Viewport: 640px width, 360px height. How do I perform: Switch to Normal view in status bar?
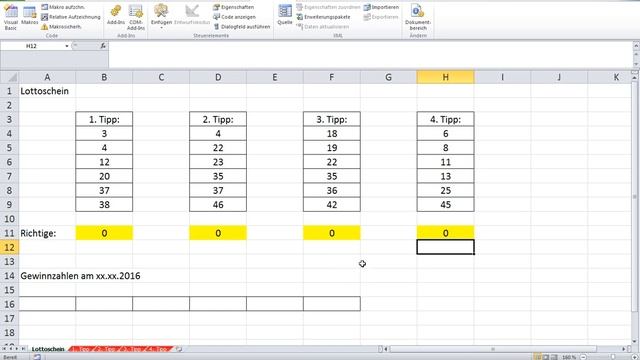point(538,357)
